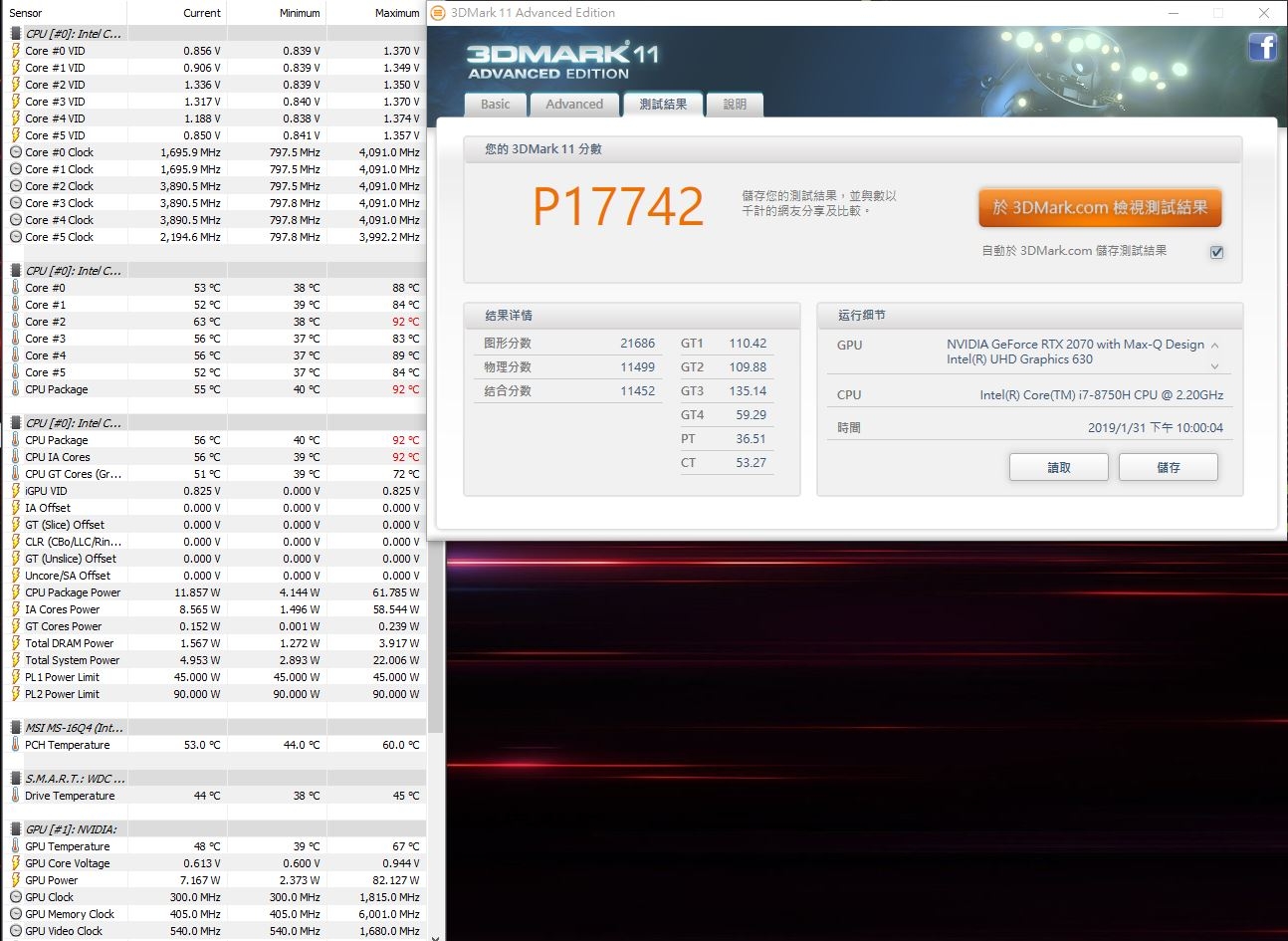Select the Intel Core i7-8750H CPU text

pos(1102,394)
